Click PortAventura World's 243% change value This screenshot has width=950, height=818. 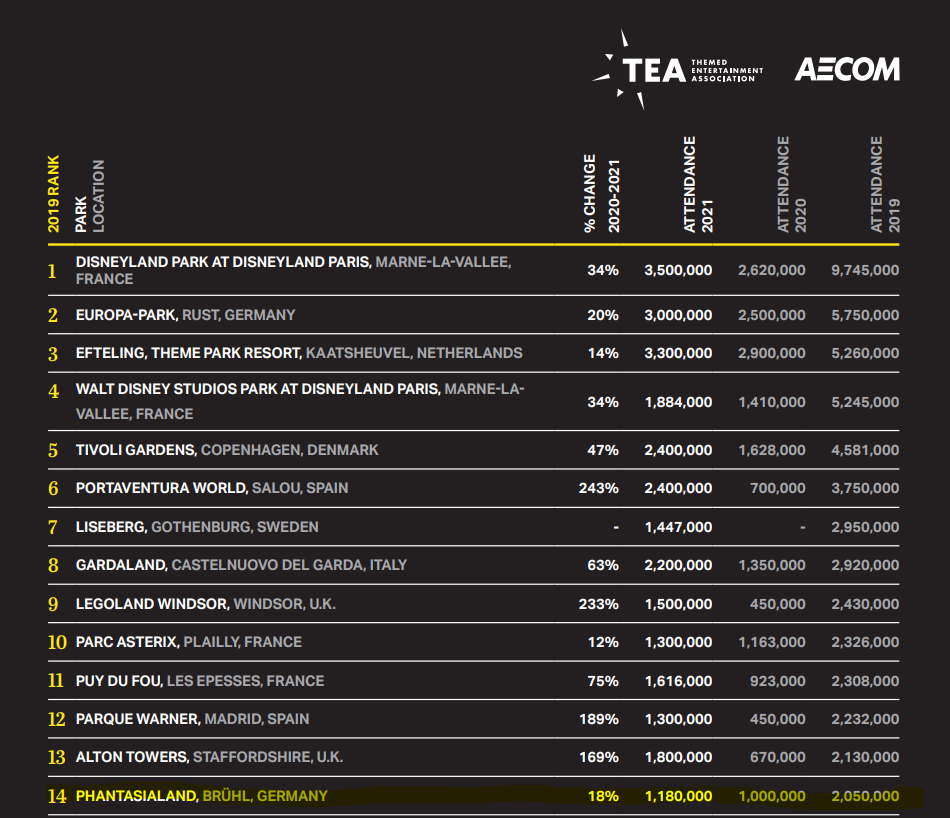[599, 488]
